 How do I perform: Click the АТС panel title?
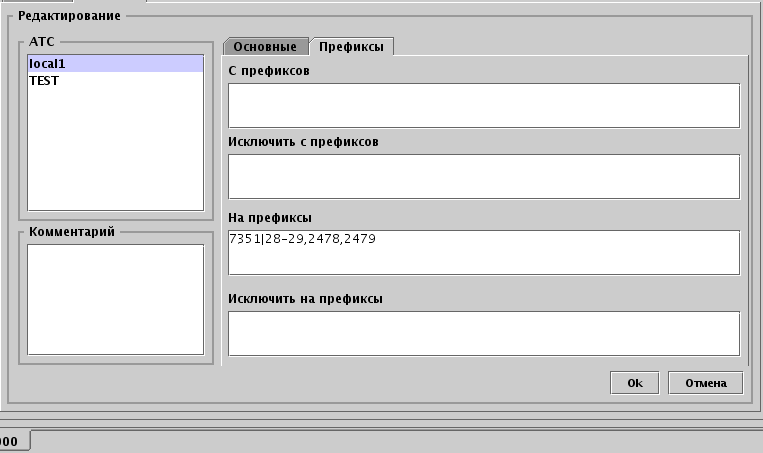click(x=42, y=42)
